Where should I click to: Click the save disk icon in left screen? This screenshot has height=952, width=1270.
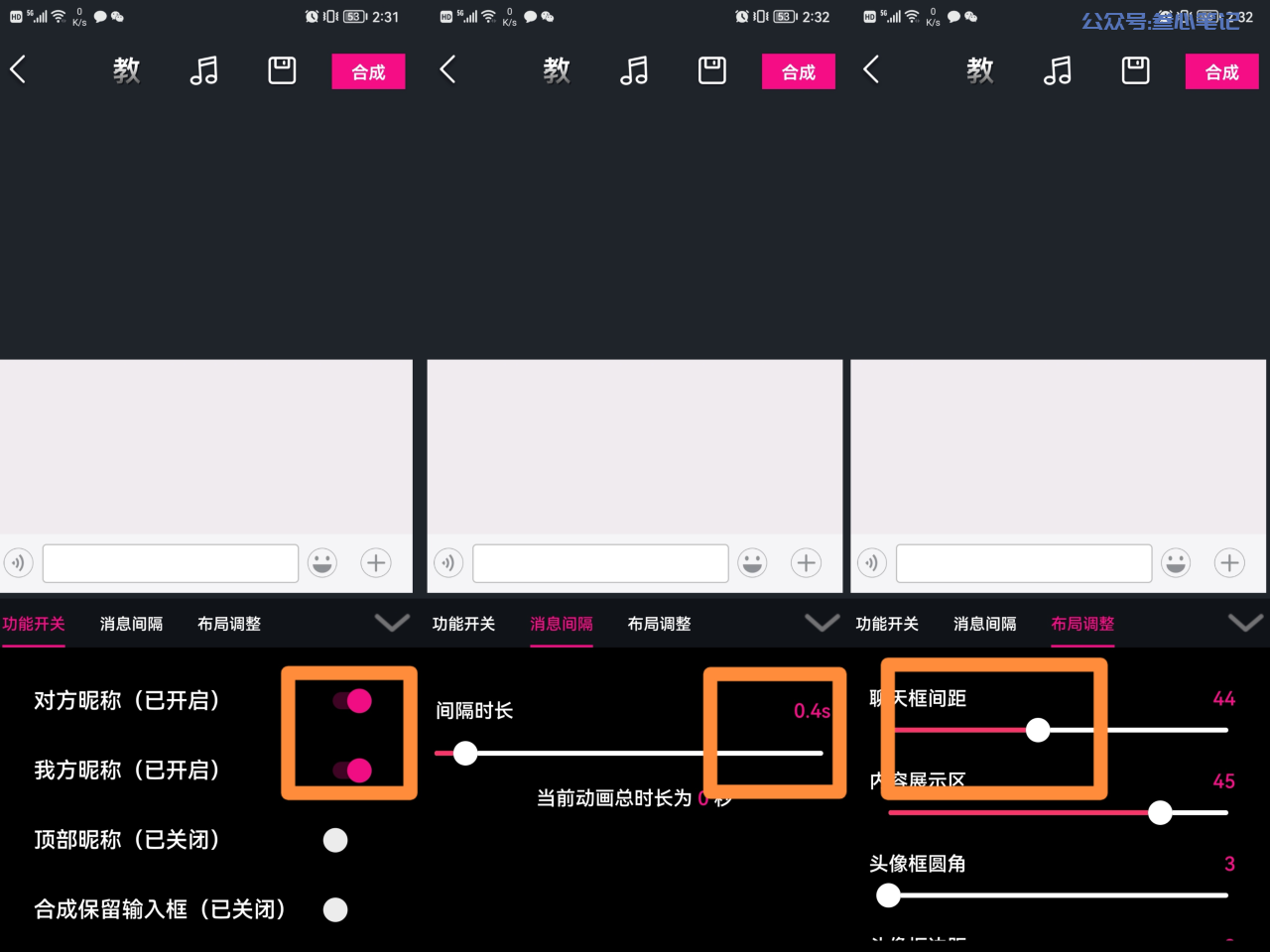click(x=283, y=70)
